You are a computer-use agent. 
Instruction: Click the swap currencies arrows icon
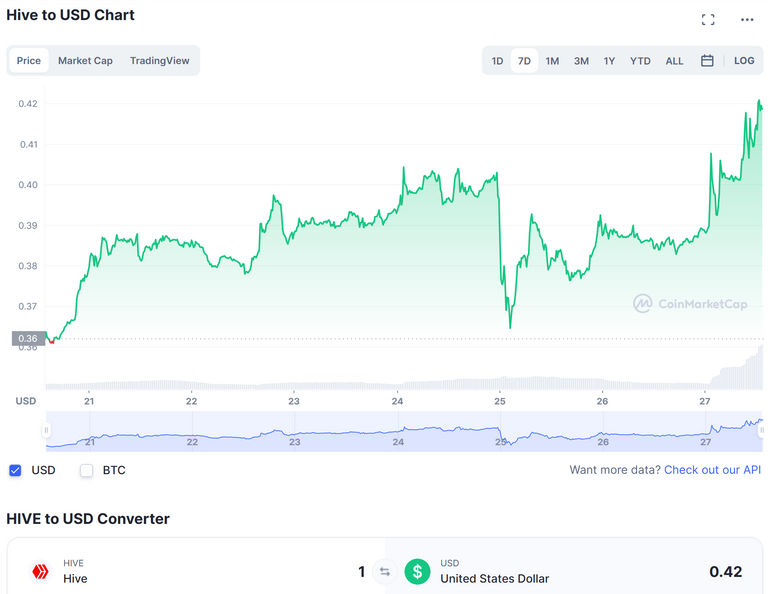click(385, 571)
